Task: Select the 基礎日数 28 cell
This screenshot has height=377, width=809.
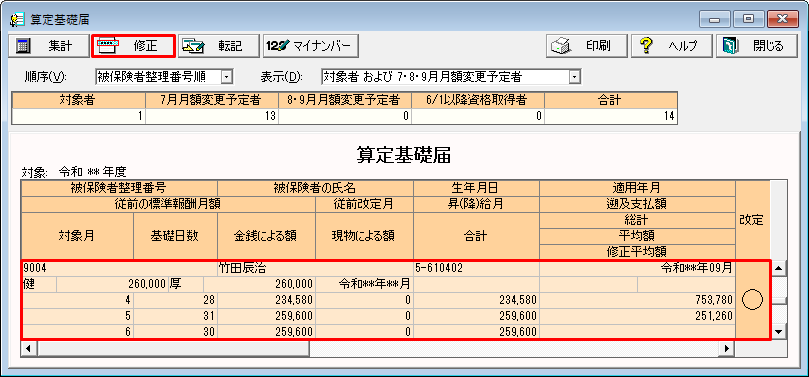Action: (175, 300)
